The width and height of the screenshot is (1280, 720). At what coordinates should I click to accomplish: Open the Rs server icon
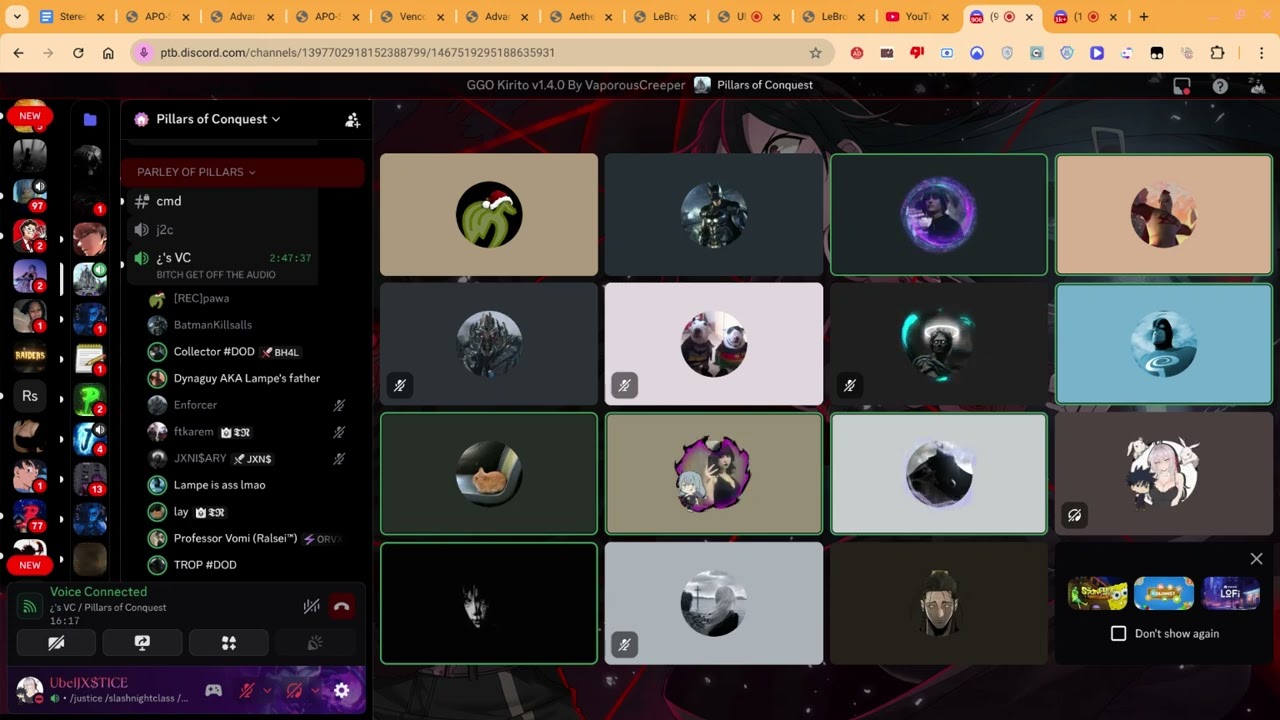pos(30,396)
